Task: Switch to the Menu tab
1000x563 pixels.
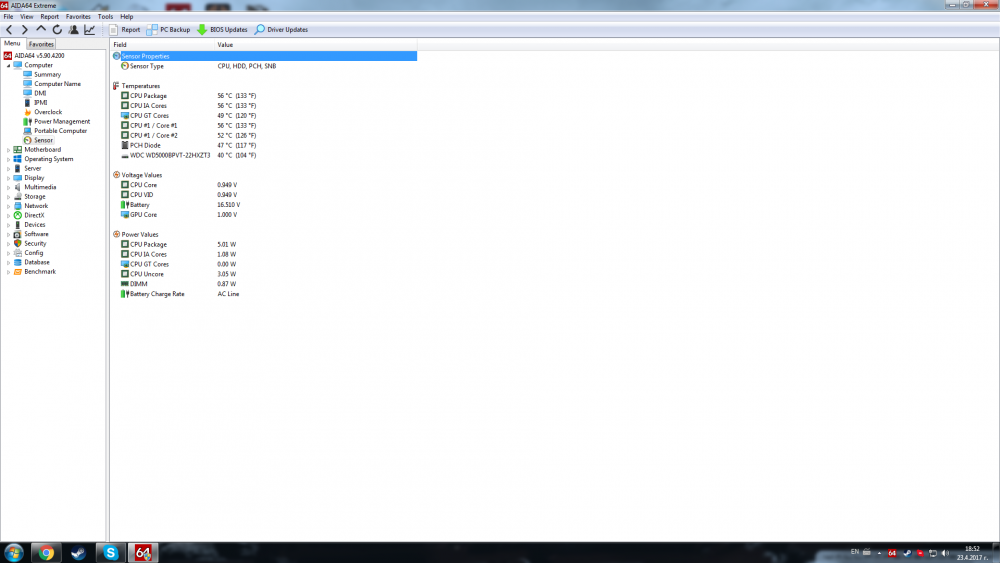Action: point(13,43)
